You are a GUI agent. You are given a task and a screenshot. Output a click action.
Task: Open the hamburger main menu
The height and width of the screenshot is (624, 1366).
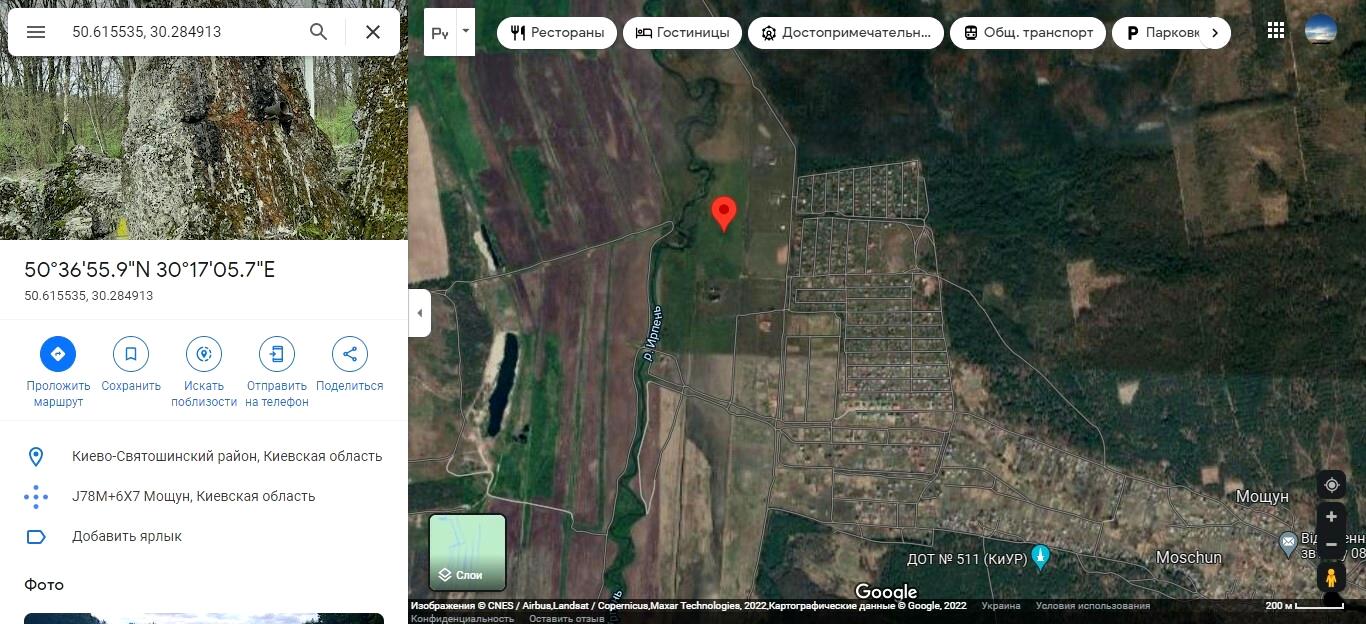[x=36, y=32]
